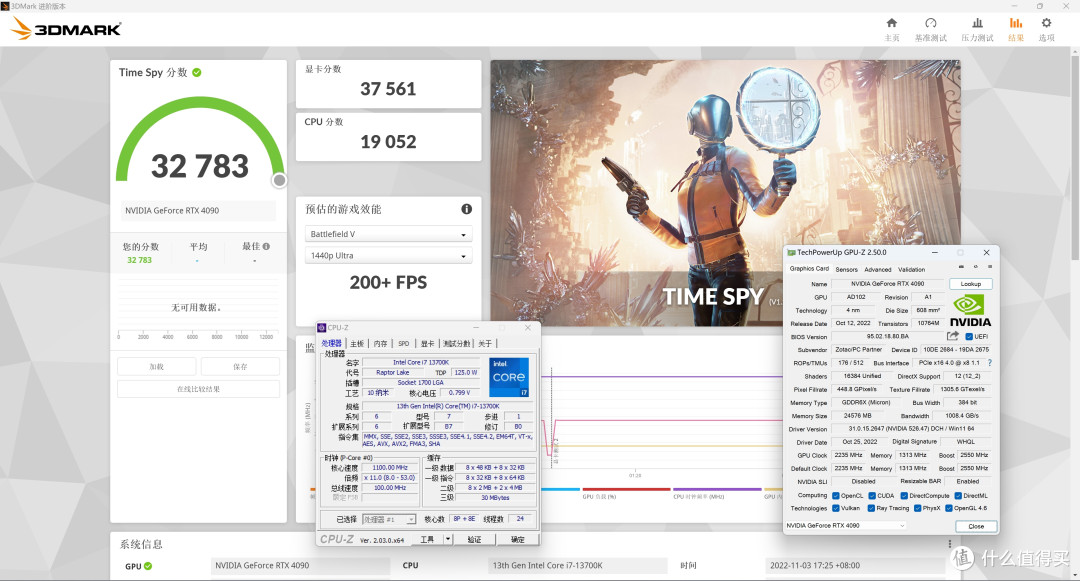The image size is (1080, 581).
Task: Click 在线比较结果 compare online button
Action: coord(198,389)
